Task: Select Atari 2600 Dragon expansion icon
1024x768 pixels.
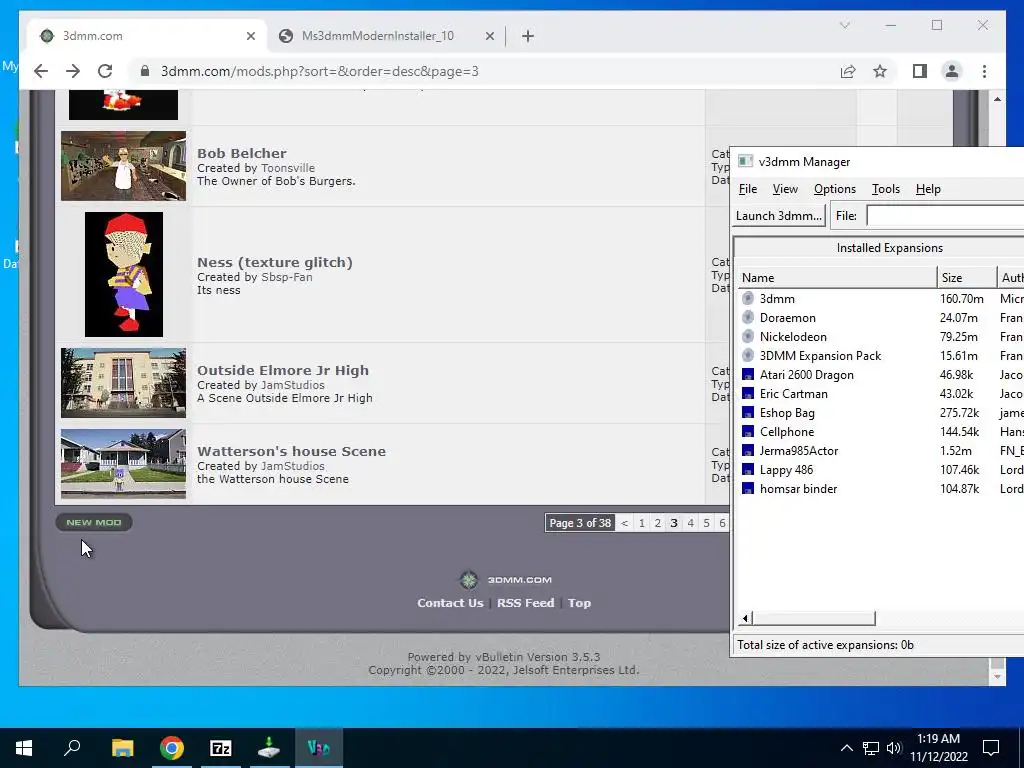Action: coord(748,375)
